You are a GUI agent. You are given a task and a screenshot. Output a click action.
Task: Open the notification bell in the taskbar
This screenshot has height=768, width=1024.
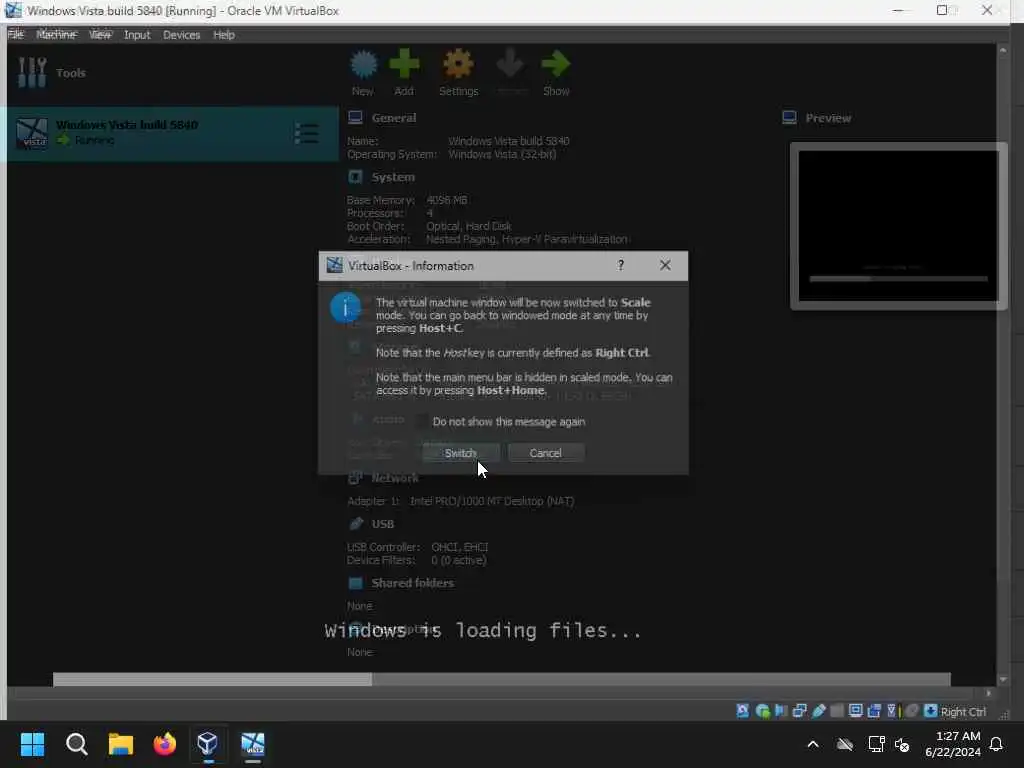996,744
